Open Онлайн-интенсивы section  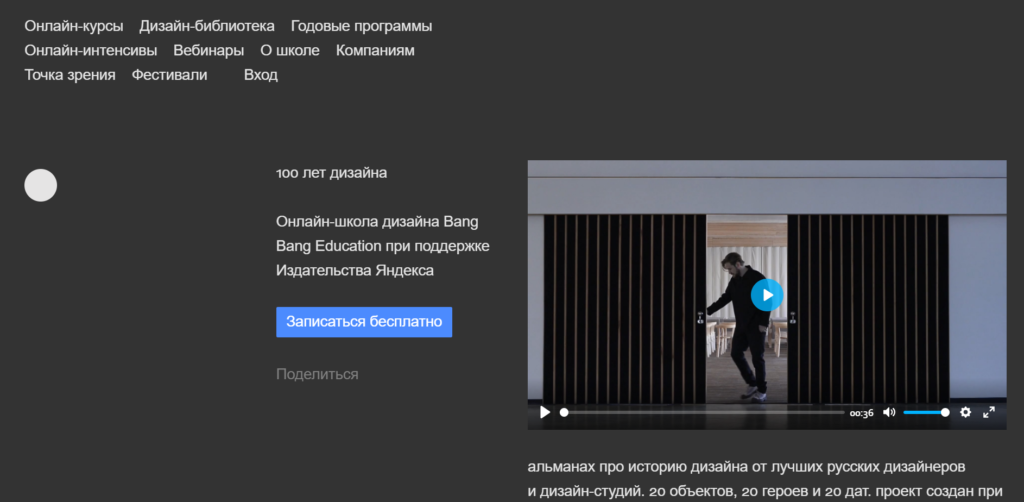[x=91, y=51]
